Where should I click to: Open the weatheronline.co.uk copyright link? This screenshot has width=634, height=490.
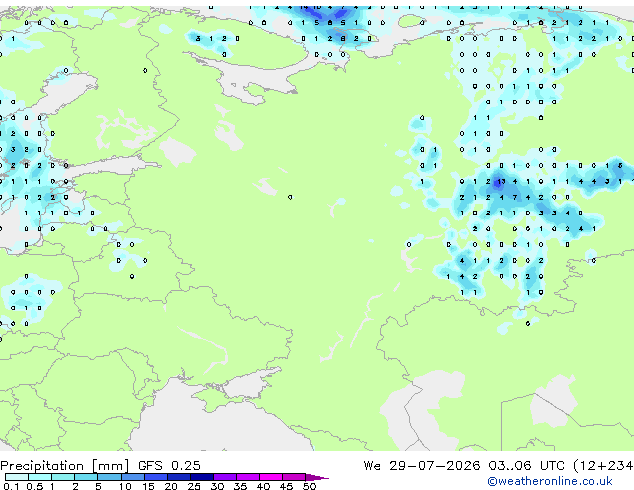pos(550,481)
